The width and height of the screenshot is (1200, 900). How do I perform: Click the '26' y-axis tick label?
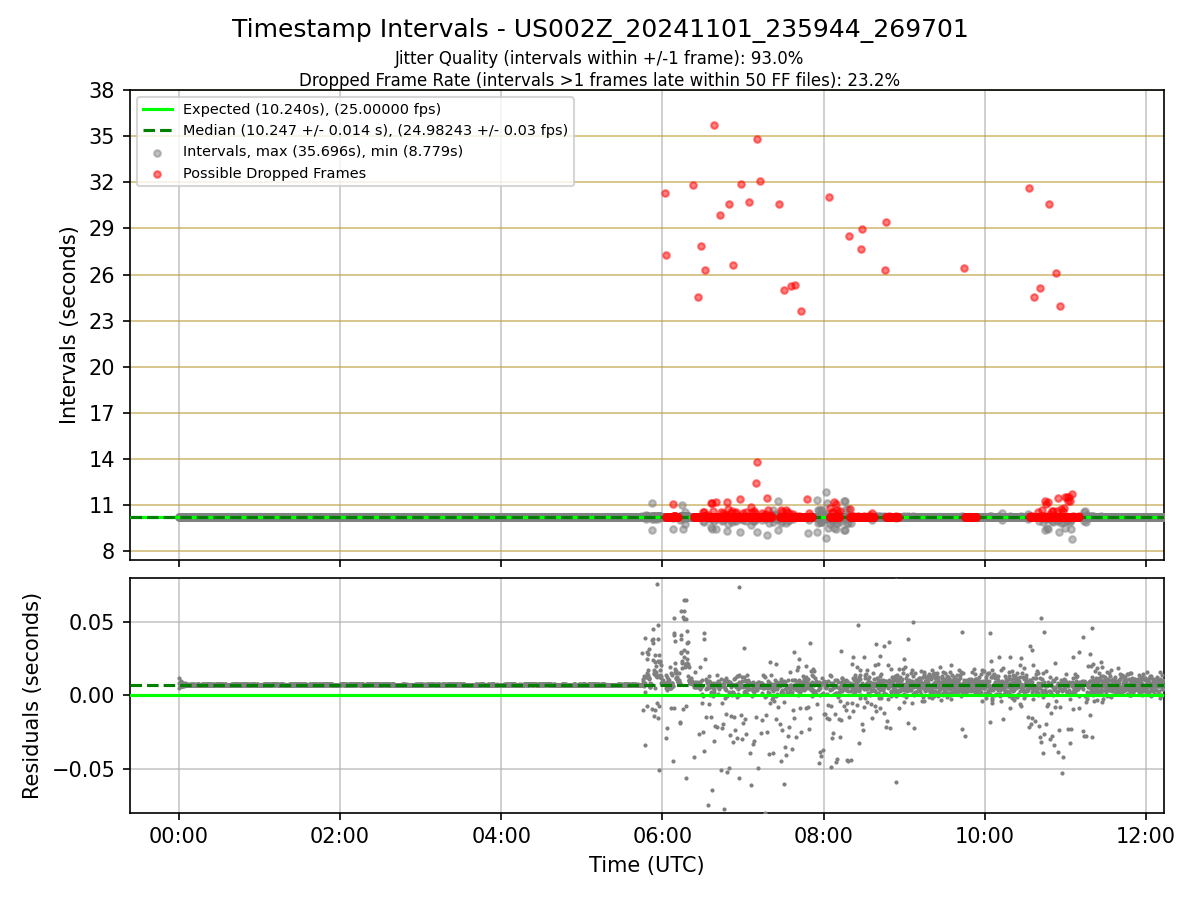(102, 275)
